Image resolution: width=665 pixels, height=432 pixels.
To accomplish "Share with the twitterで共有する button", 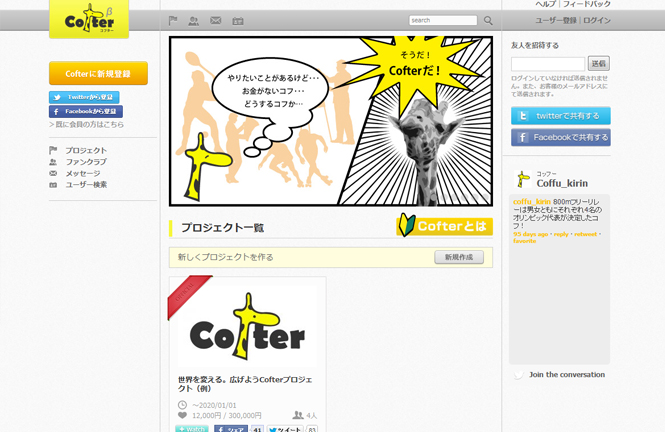I will pos(560,116).
